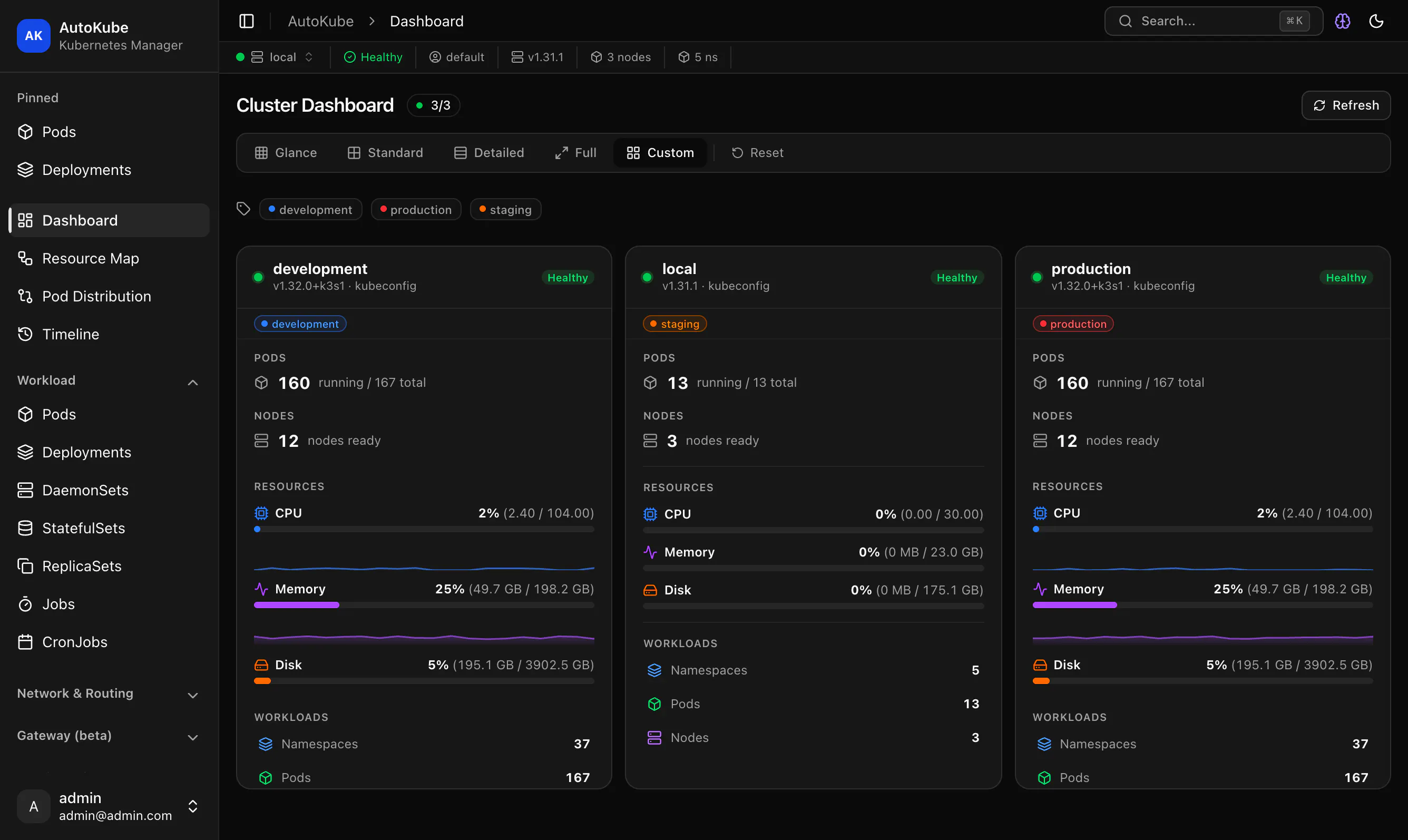Viewport: 1408px width, 840px height.
Task: Click the production card Memory usage bar
Action: pyautogui.click(x=1202, y=605)
